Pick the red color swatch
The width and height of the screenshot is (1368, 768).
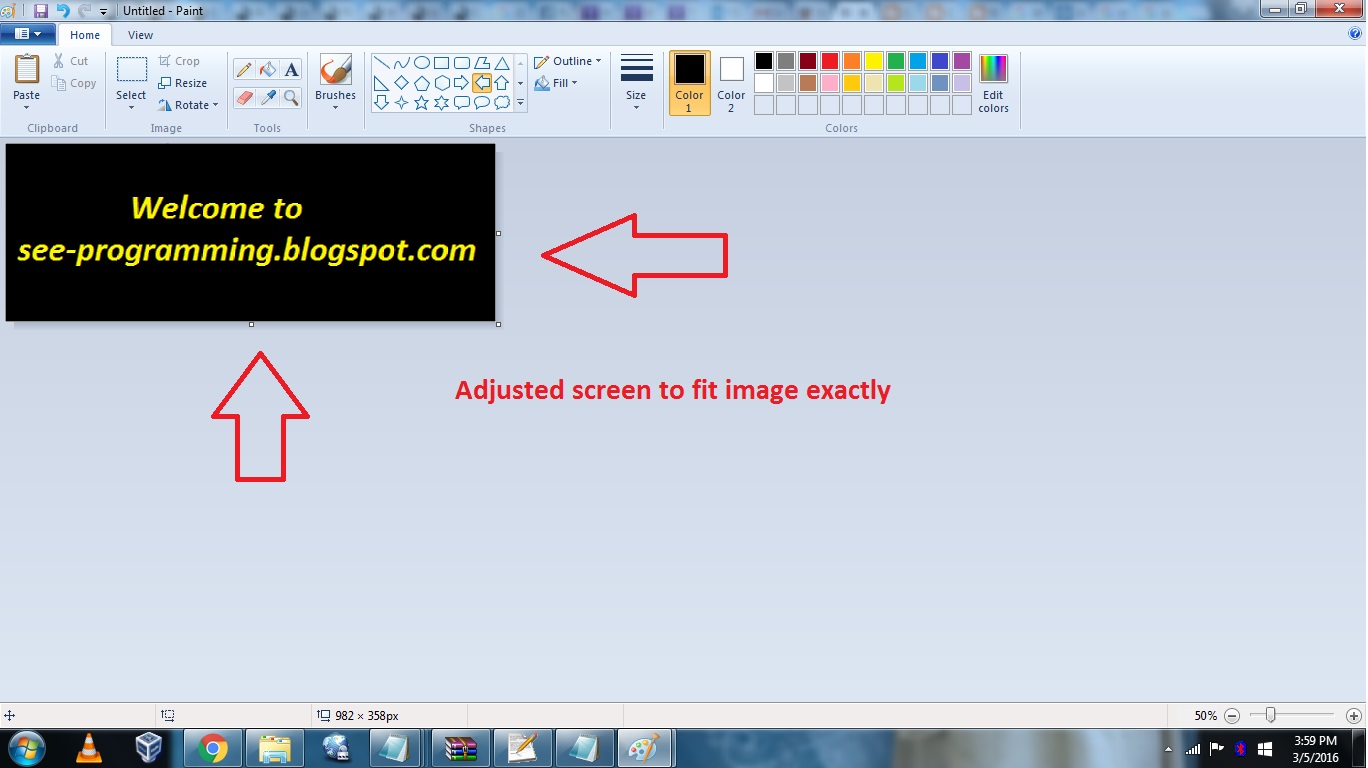click(830, 61)
